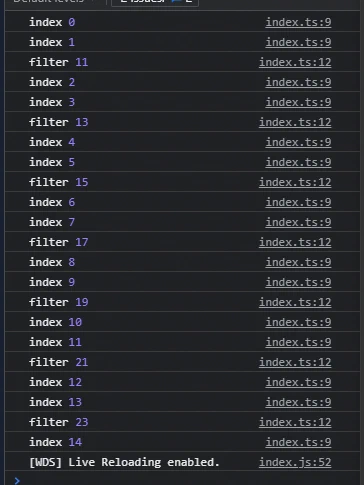
Task: Open the Default levels dropdown
Action: click(53, 2)
